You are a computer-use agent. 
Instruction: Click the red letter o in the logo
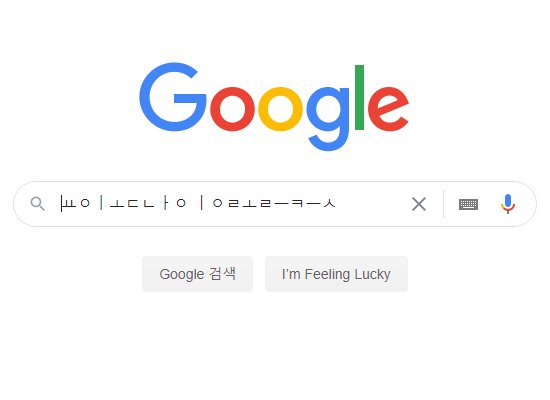(233, 109)
